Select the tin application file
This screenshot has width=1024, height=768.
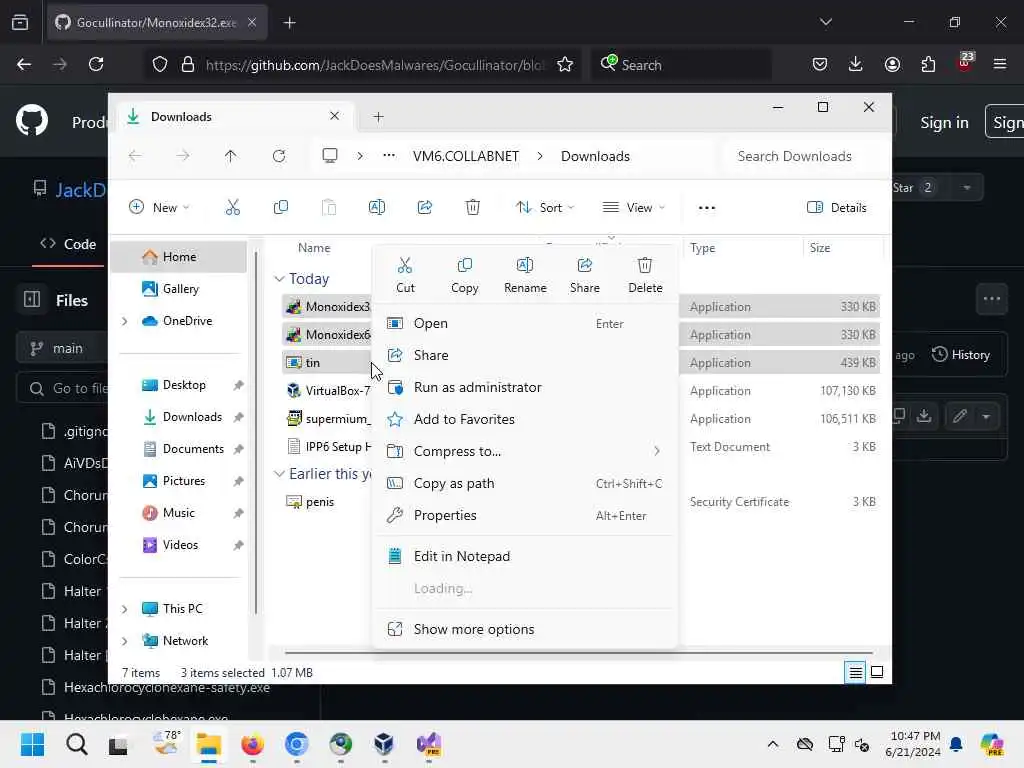point(327,362)
